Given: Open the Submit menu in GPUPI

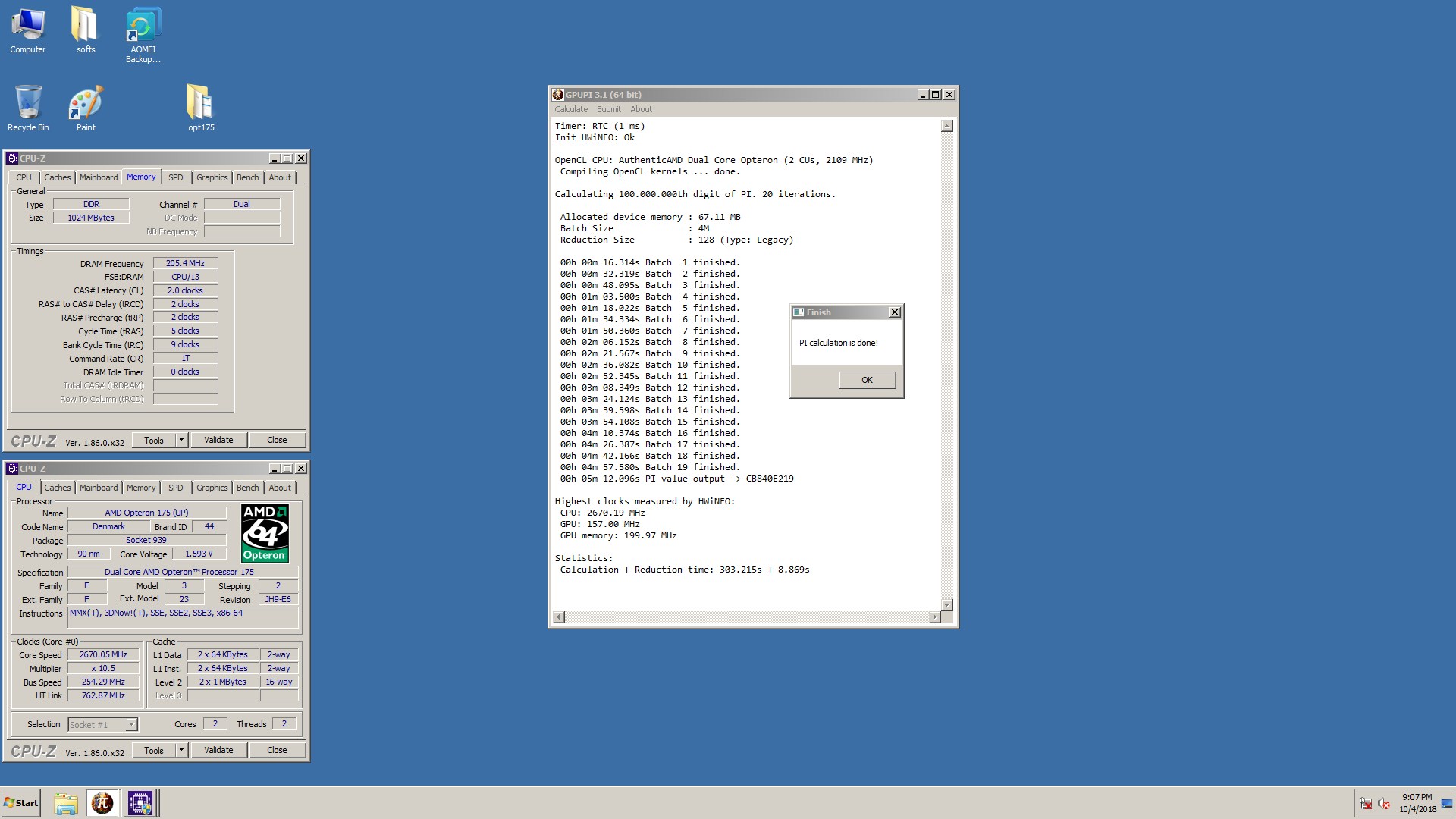Looking at the screenshot, I should pos(609,109).
